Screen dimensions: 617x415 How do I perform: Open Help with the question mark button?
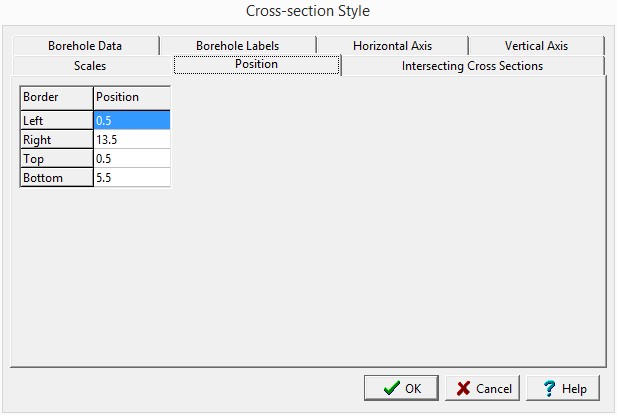coord(563,388)
